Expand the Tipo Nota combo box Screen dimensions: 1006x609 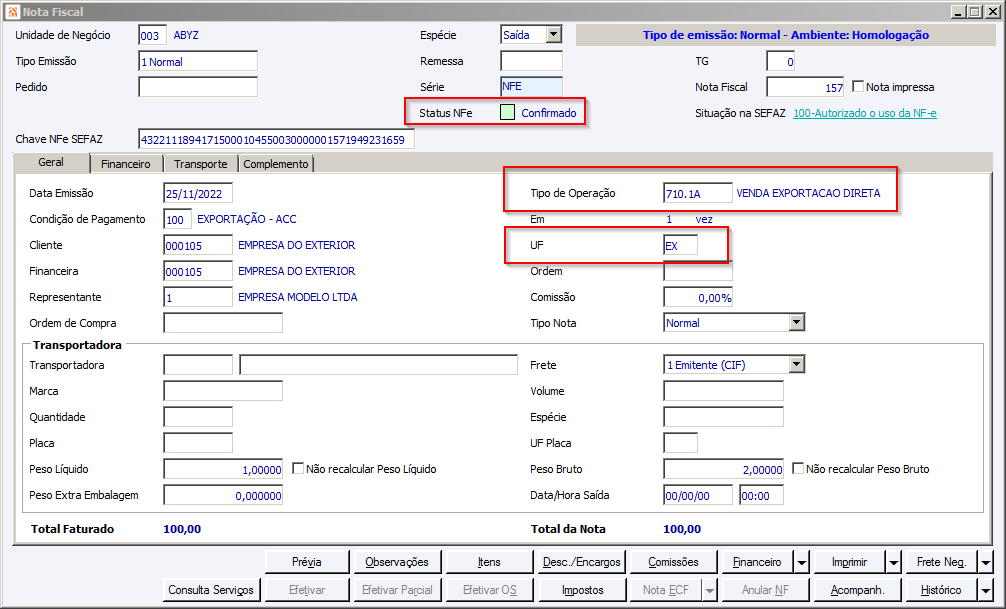click(796, 322)
